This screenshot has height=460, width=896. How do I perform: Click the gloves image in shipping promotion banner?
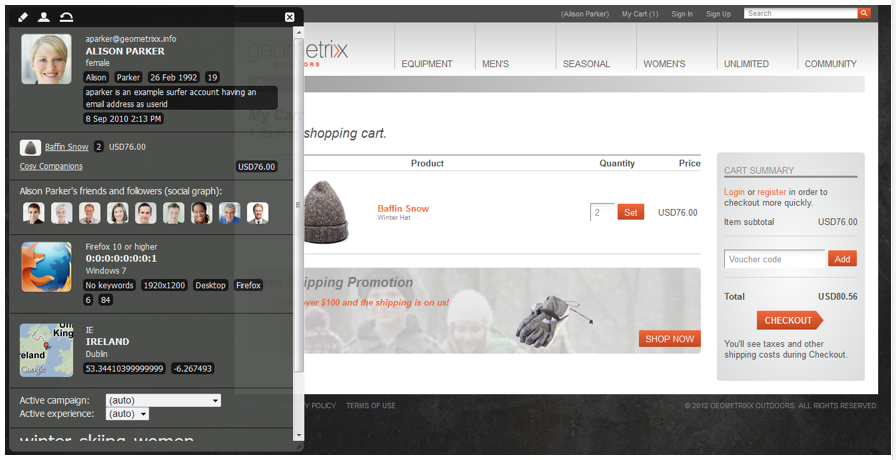pyautogui.click(x=552, y=321)
